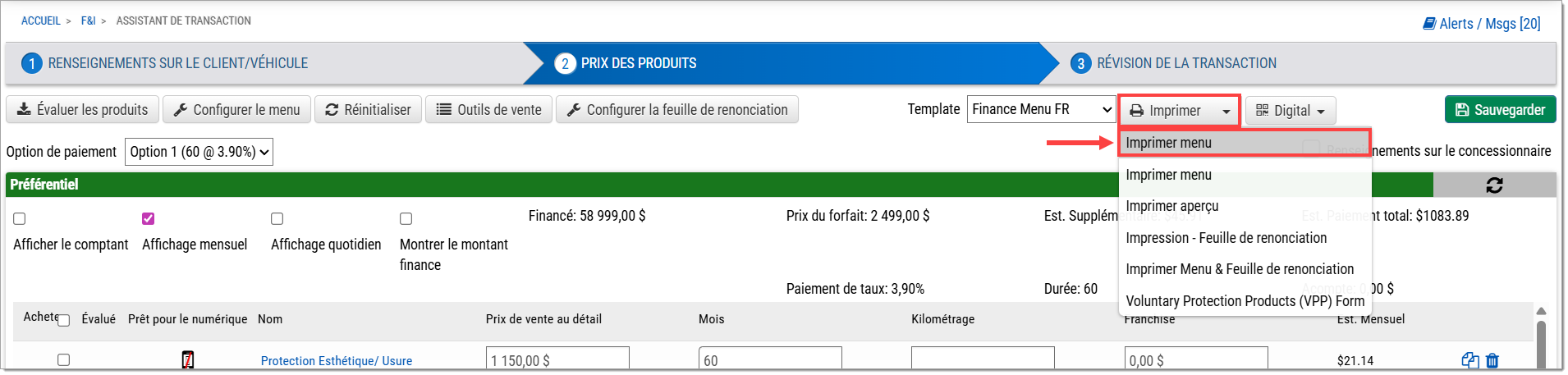Choose Impression - Feuille de renonciation
The width and height of the screenshot is (1568, 375).
click(1226, 238)
